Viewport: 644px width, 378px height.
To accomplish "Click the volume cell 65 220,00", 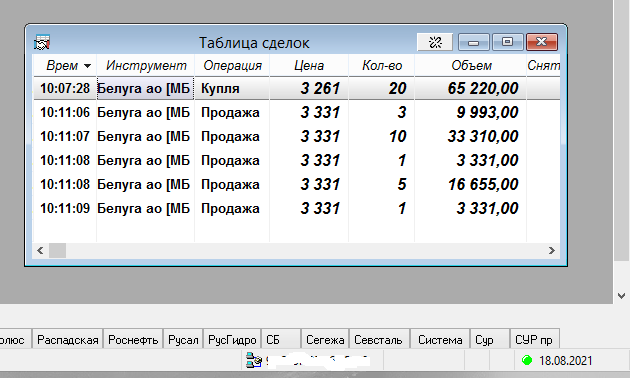I will (471, 88).
